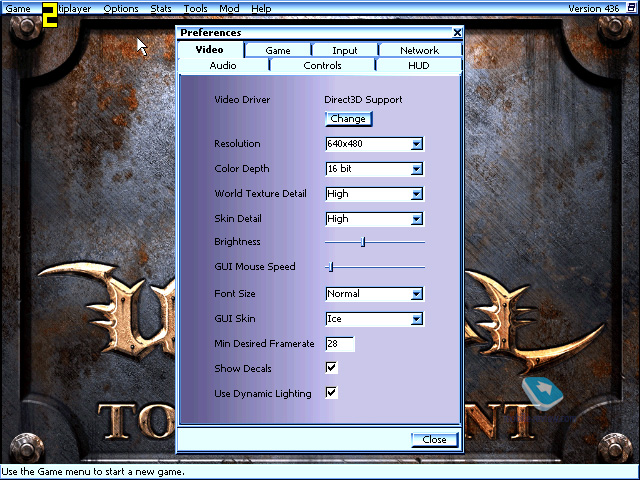
Task: Expand the Color Depth dropdown
Action: [417, 169]
